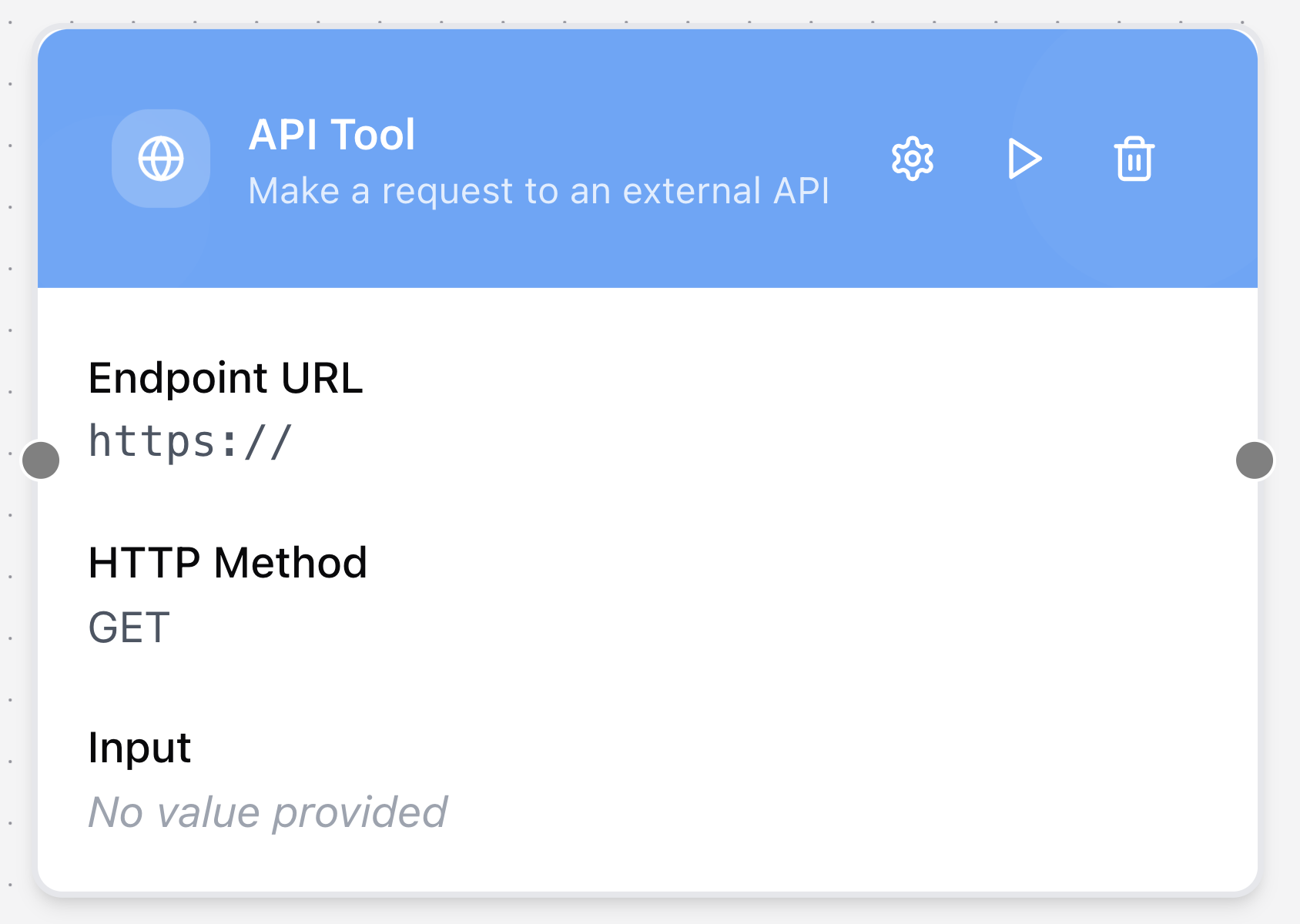Click the 'No value provided' placeholder

click(268, 812)
